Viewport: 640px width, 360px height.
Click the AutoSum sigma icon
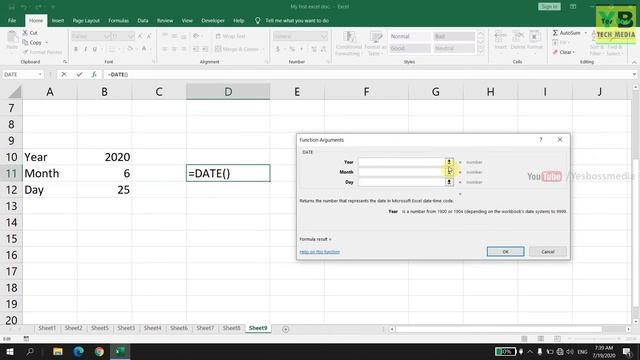tap(555, 33)
